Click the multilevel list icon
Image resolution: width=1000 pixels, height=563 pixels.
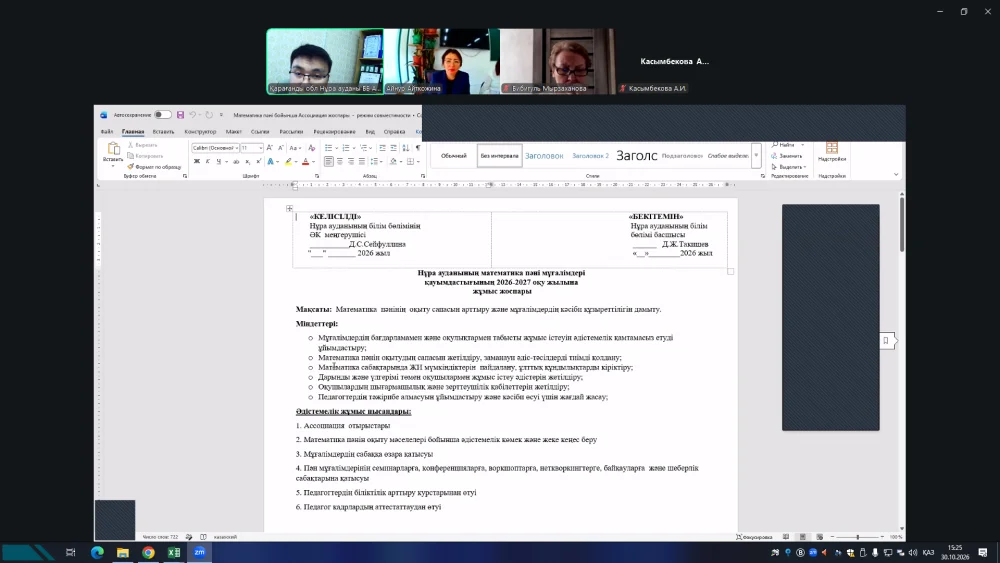click(x=364, y=148)
